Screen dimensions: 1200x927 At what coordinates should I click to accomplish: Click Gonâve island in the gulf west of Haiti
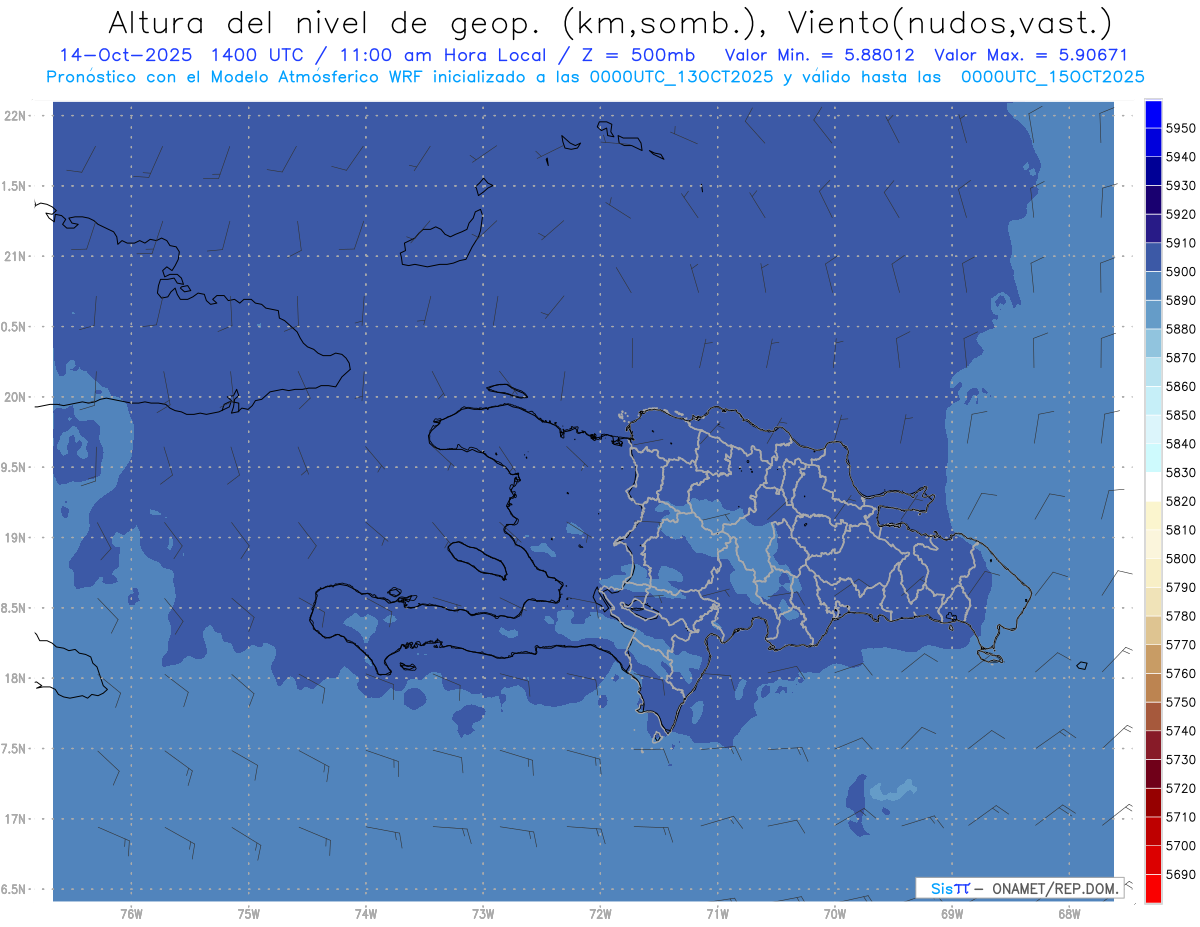pos(477,559)
